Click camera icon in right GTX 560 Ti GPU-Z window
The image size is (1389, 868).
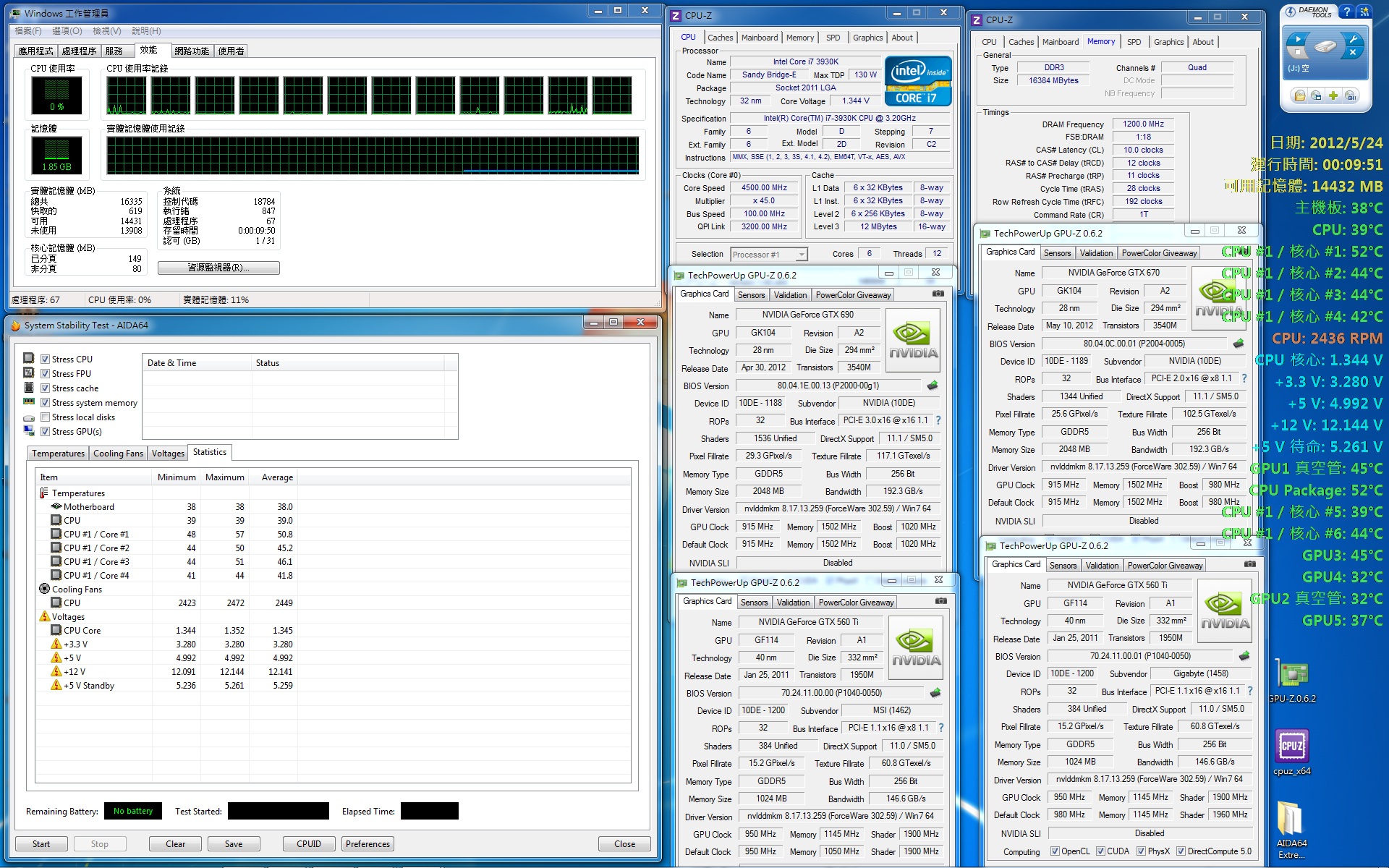1249,563
